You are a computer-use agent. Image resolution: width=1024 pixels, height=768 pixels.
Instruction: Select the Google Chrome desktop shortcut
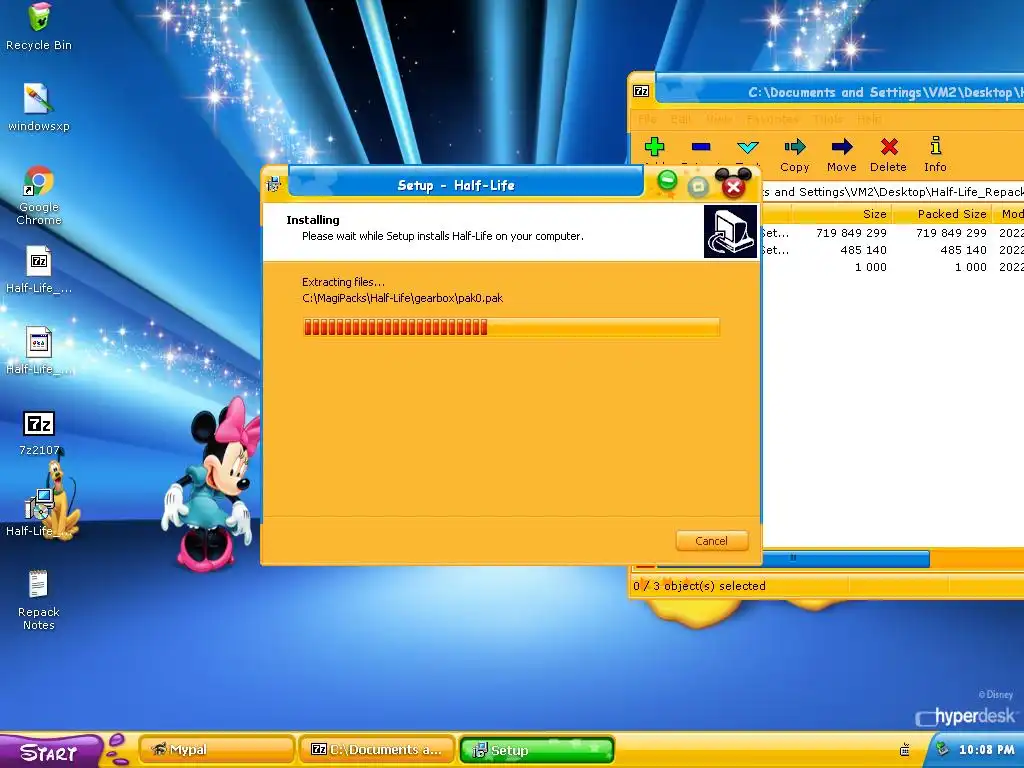[x=39, y=181]
